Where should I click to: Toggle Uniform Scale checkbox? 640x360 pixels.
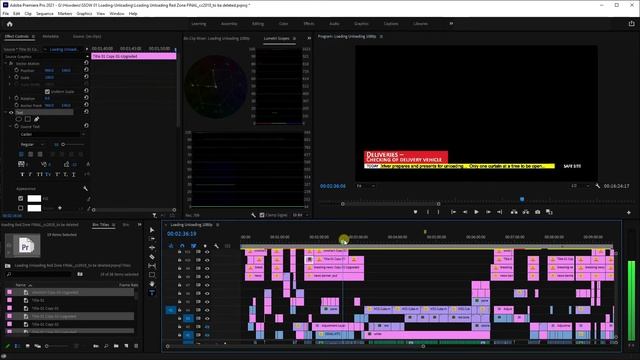pos(47,91)
